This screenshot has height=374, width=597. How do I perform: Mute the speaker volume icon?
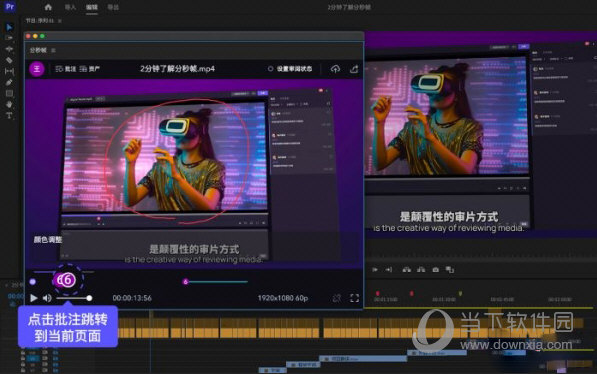tap(47, 298)
